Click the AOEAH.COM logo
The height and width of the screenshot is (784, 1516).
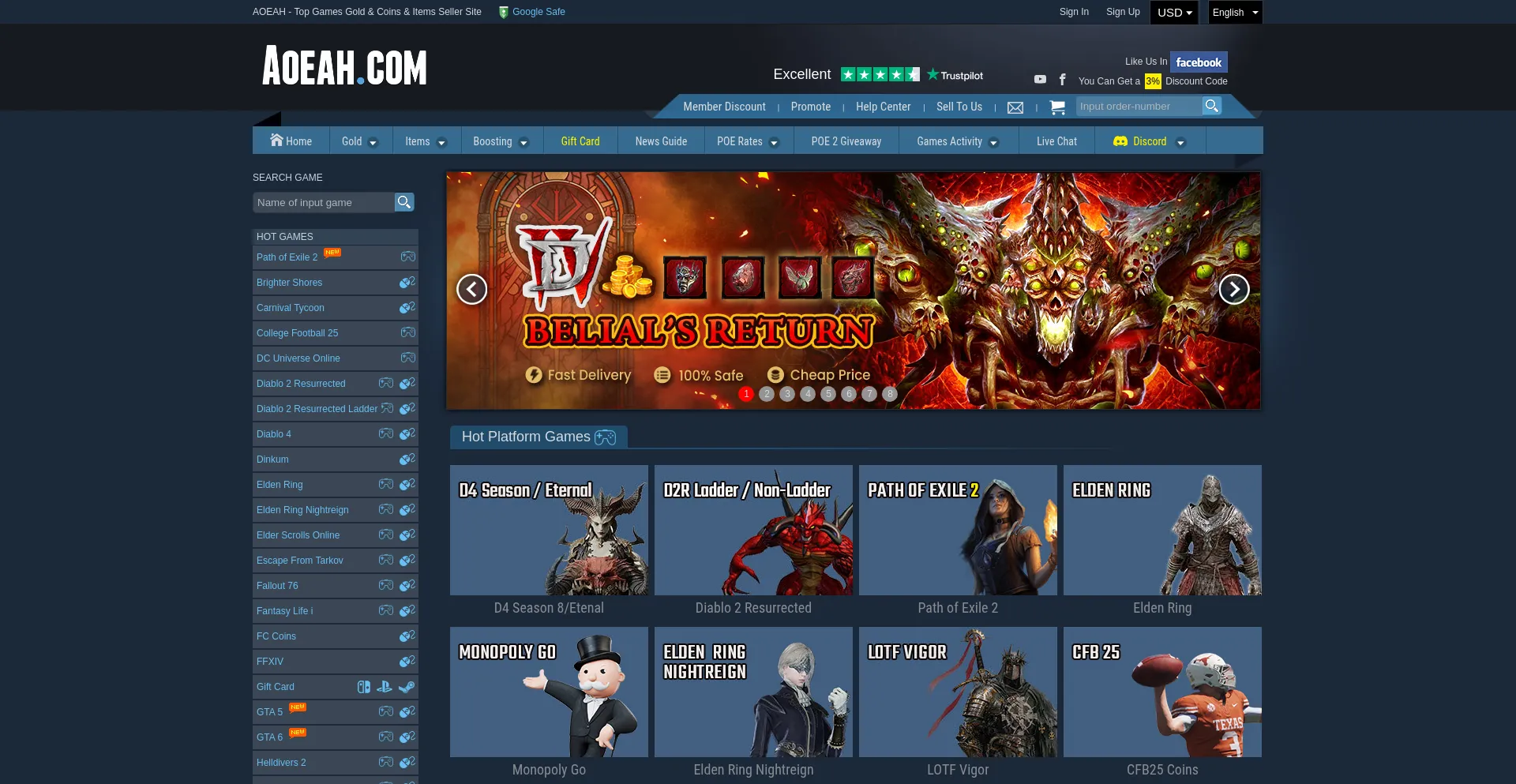[x=344, y=66]
